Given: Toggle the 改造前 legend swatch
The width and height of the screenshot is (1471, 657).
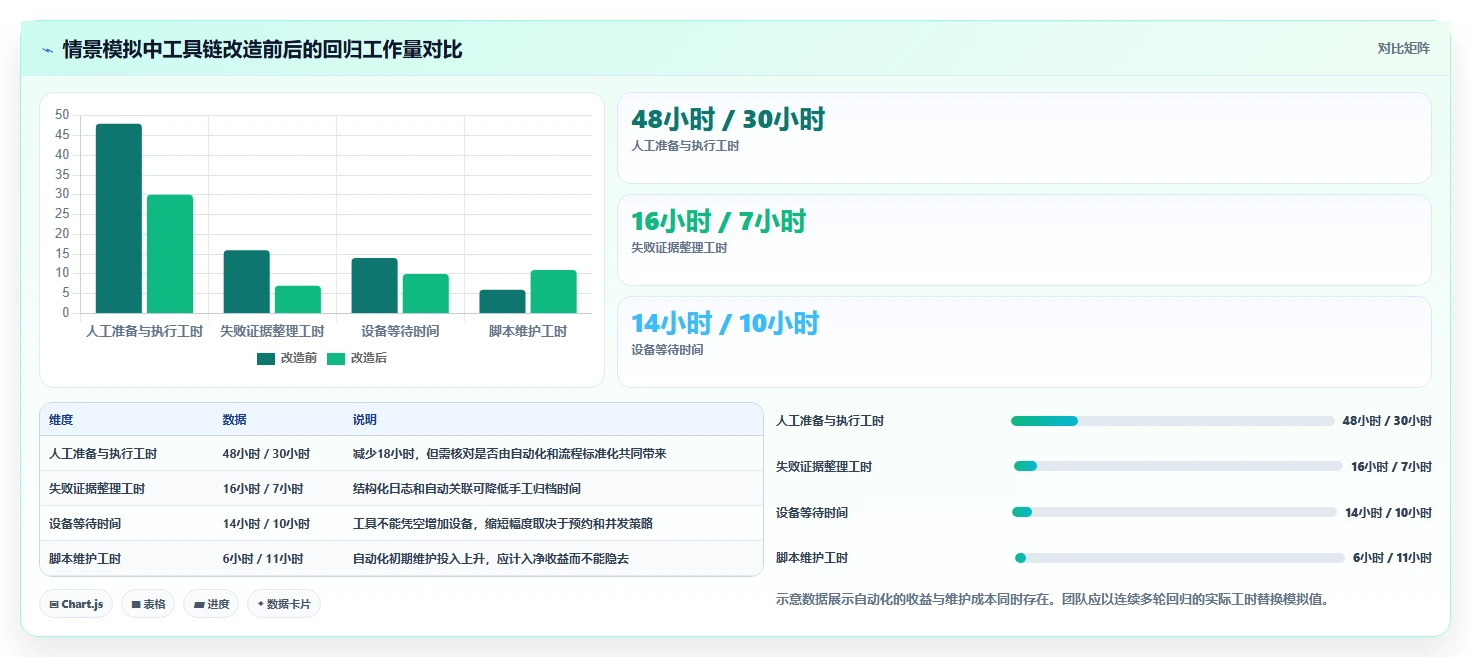Looking at the screenshot, I should [266, 358].
